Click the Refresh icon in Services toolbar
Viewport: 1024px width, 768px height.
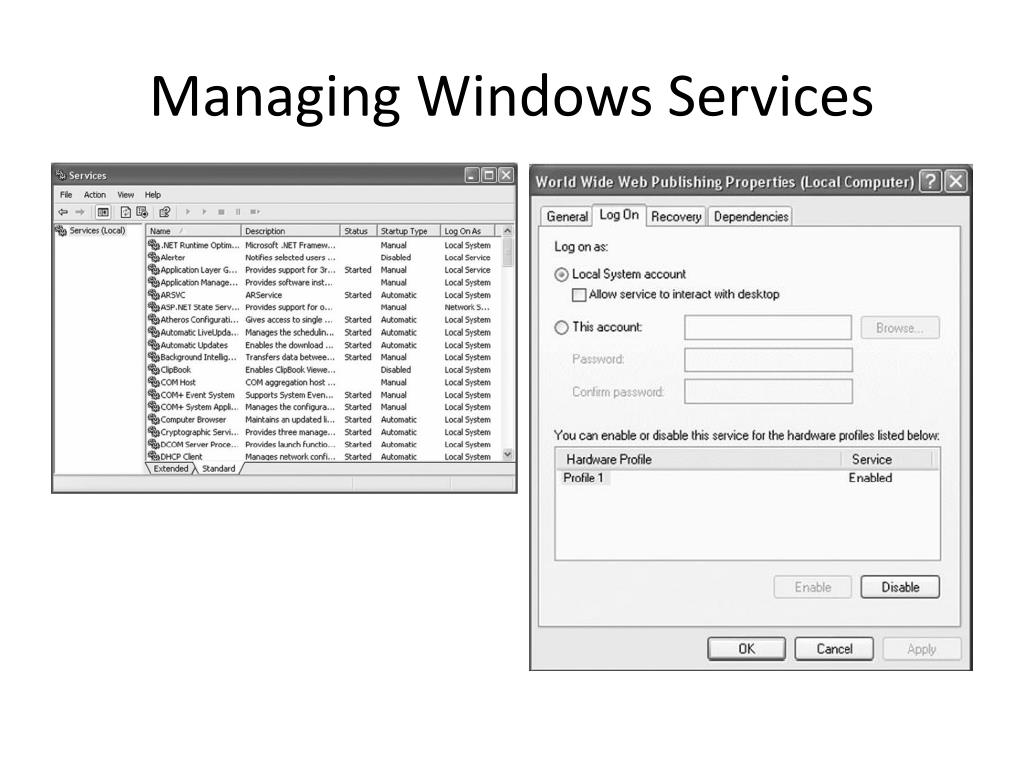(125, 212)
